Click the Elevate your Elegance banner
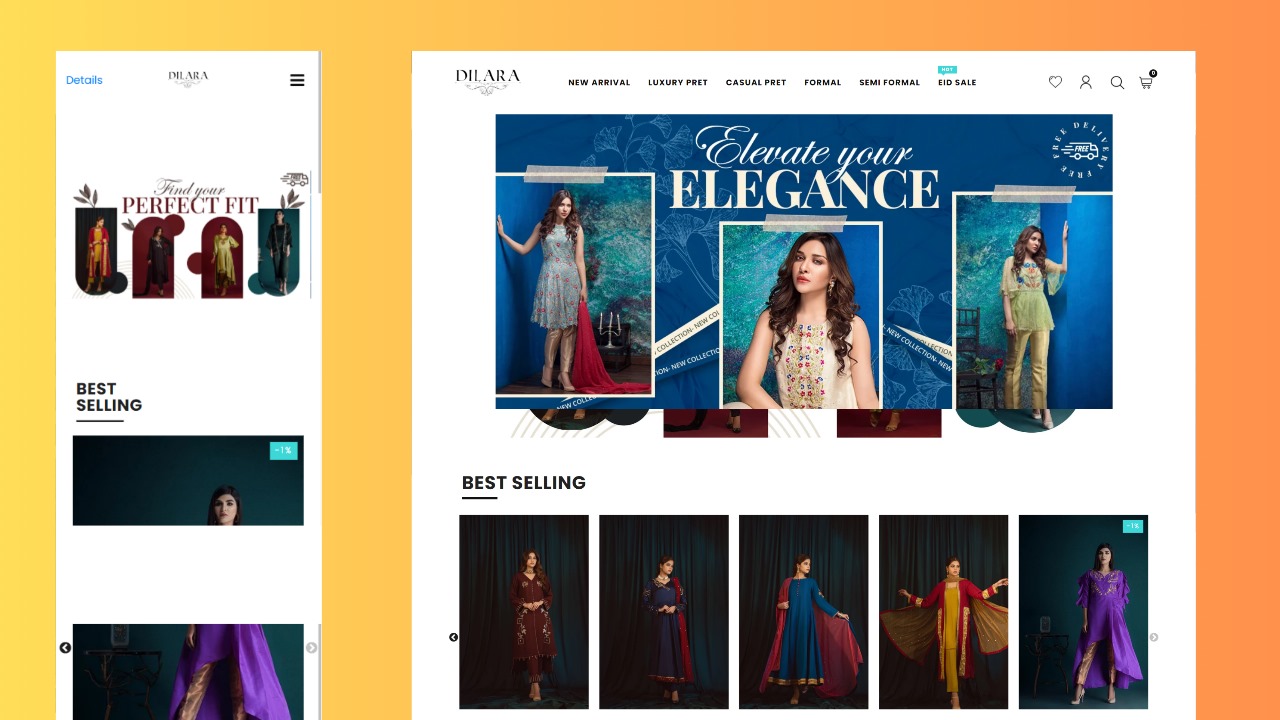The image size is (1280, 720). click(x=804, y=261)
